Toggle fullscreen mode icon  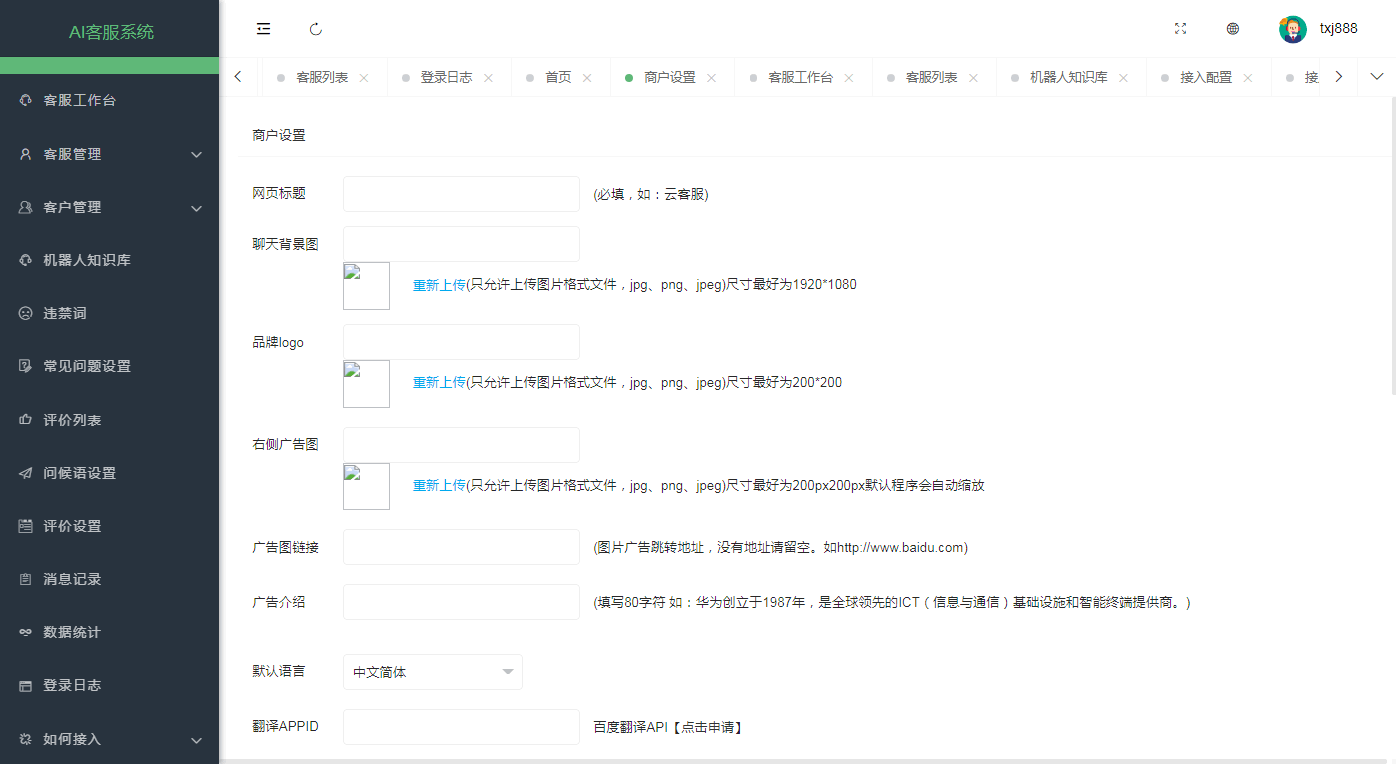[x=1180, y=29]
